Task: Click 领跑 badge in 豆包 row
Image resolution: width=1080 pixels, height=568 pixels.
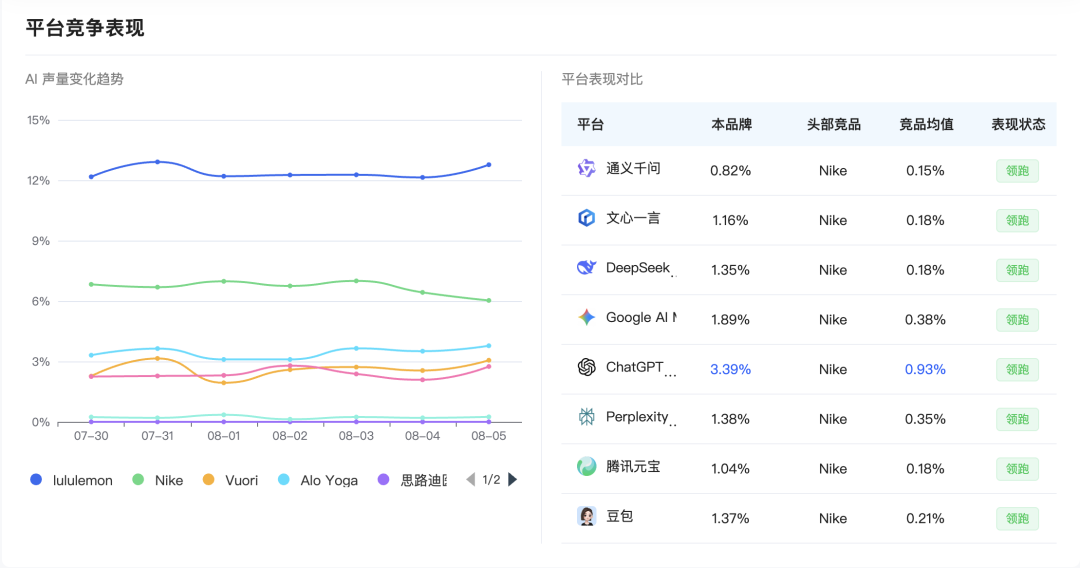Action: 1017,518
